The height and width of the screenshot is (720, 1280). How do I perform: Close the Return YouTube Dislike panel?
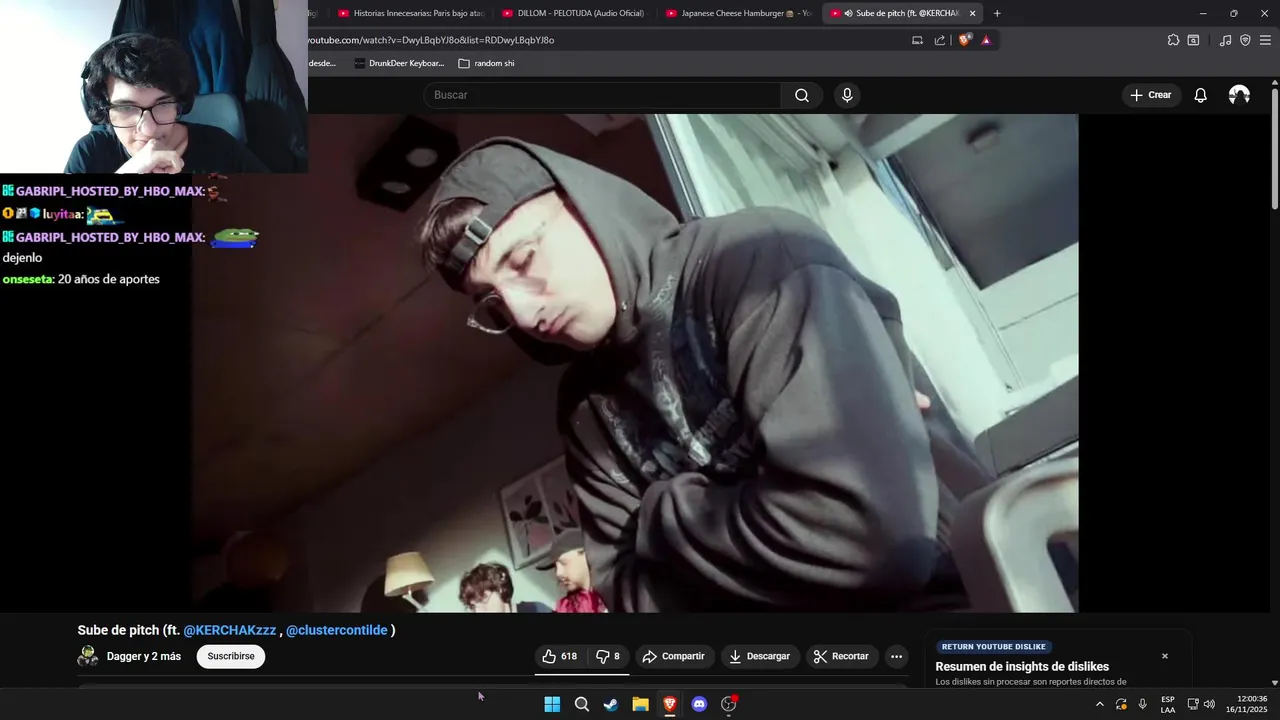point(1165,656)
